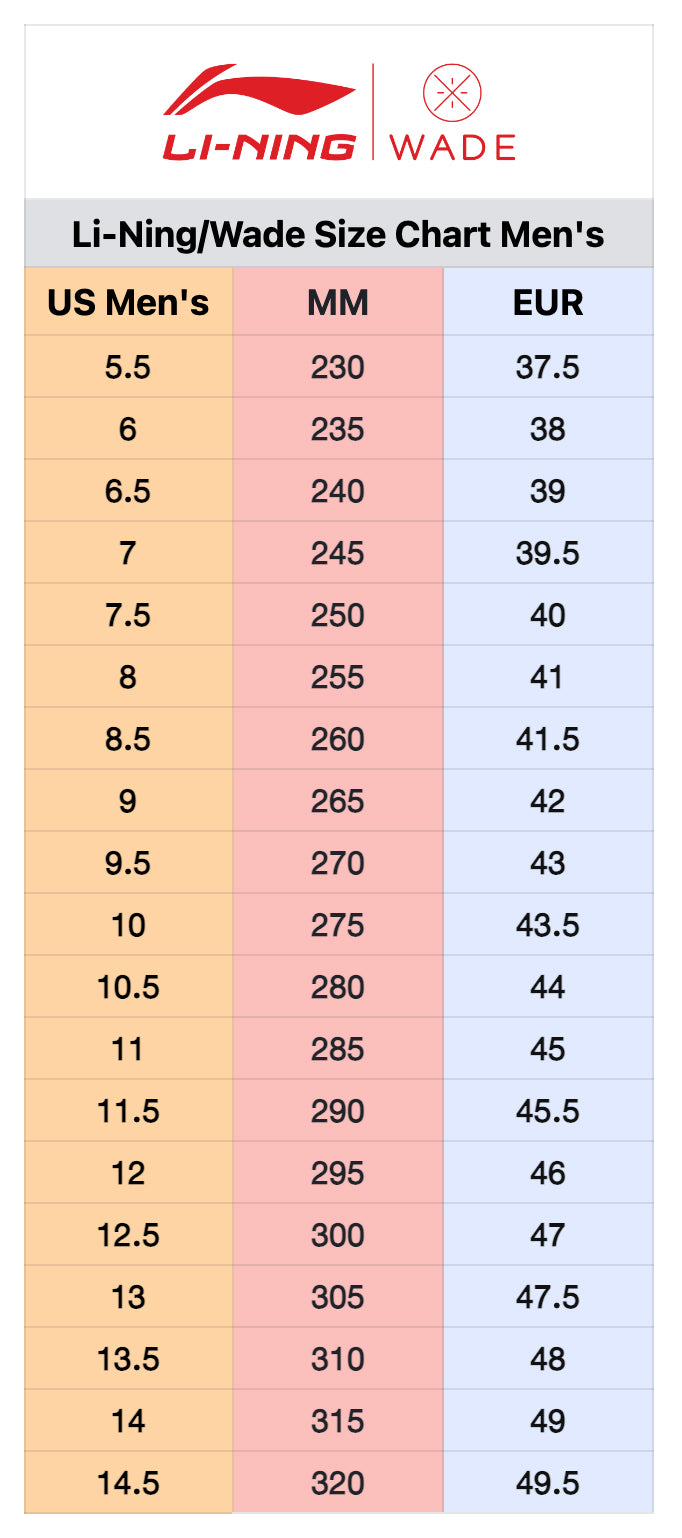
Task: Click US Men's size 12.5 cell
Action: coord(128,1235)
